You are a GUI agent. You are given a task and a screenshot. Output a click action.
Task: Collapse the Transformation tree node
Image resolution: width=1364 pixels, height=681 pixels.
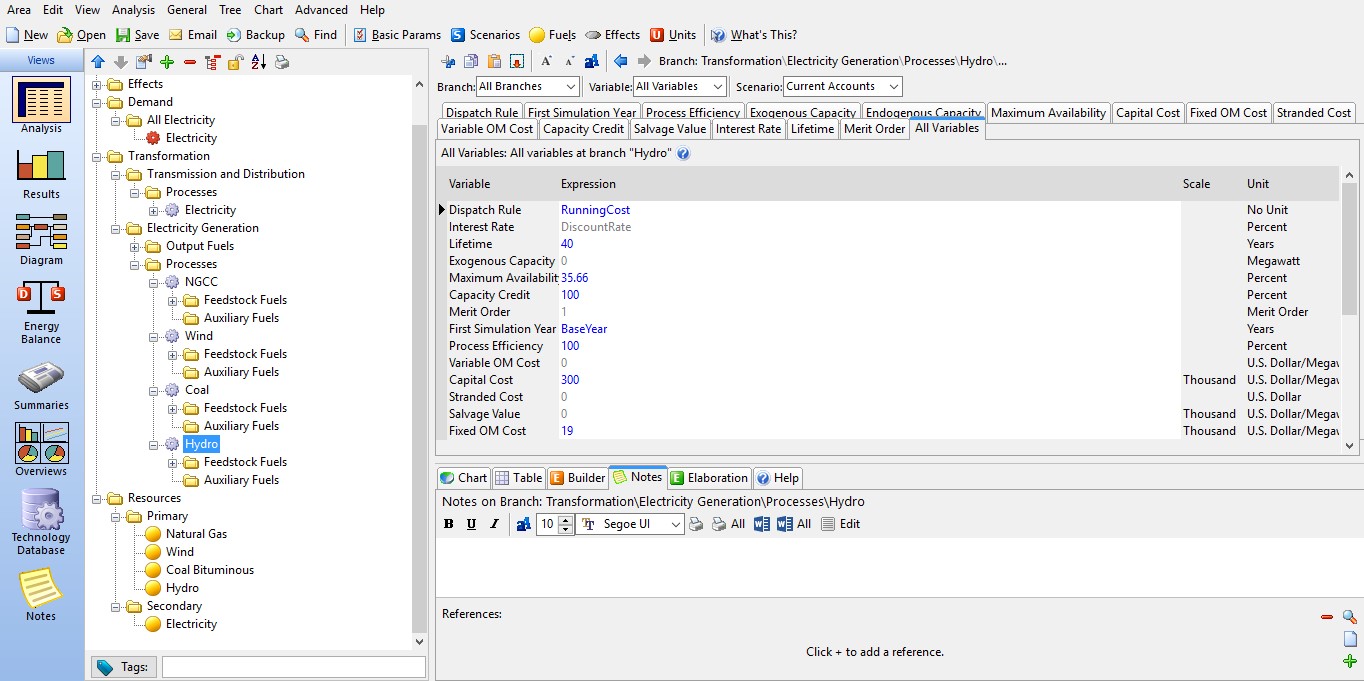point(97,156)
